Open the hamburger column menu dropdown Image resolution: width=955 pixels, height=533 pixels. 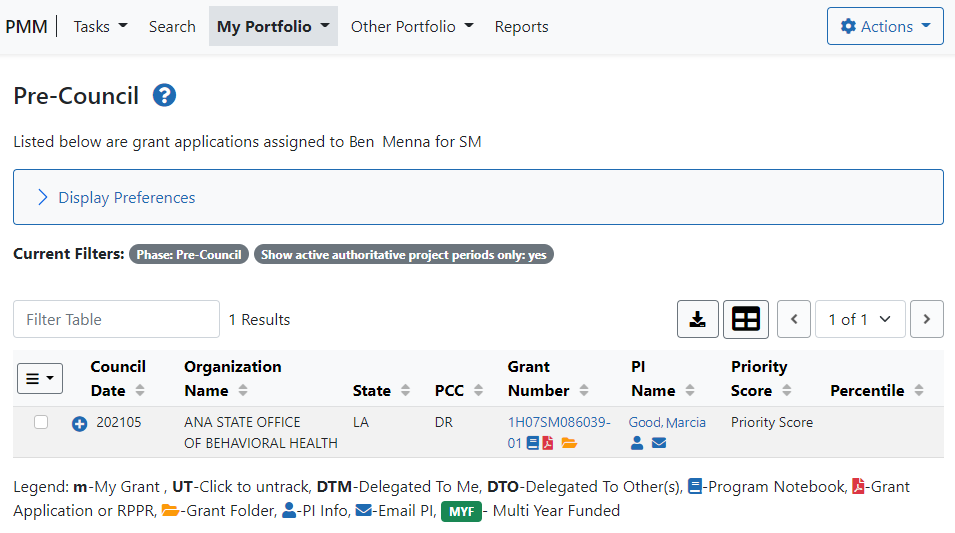40,378
